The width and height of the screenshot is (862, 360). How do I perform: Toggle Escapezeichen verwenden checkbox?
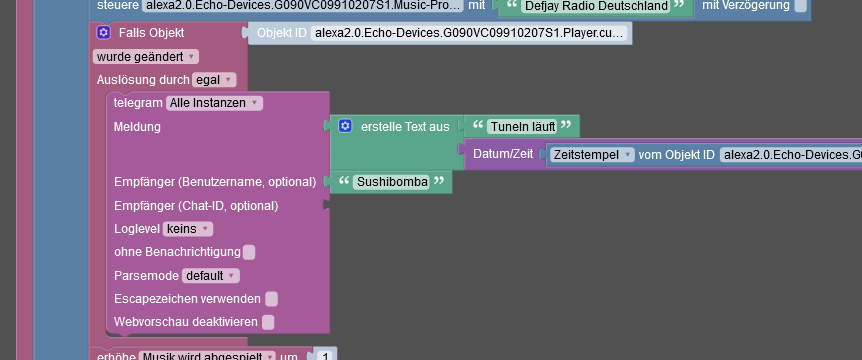coord(271,299)
